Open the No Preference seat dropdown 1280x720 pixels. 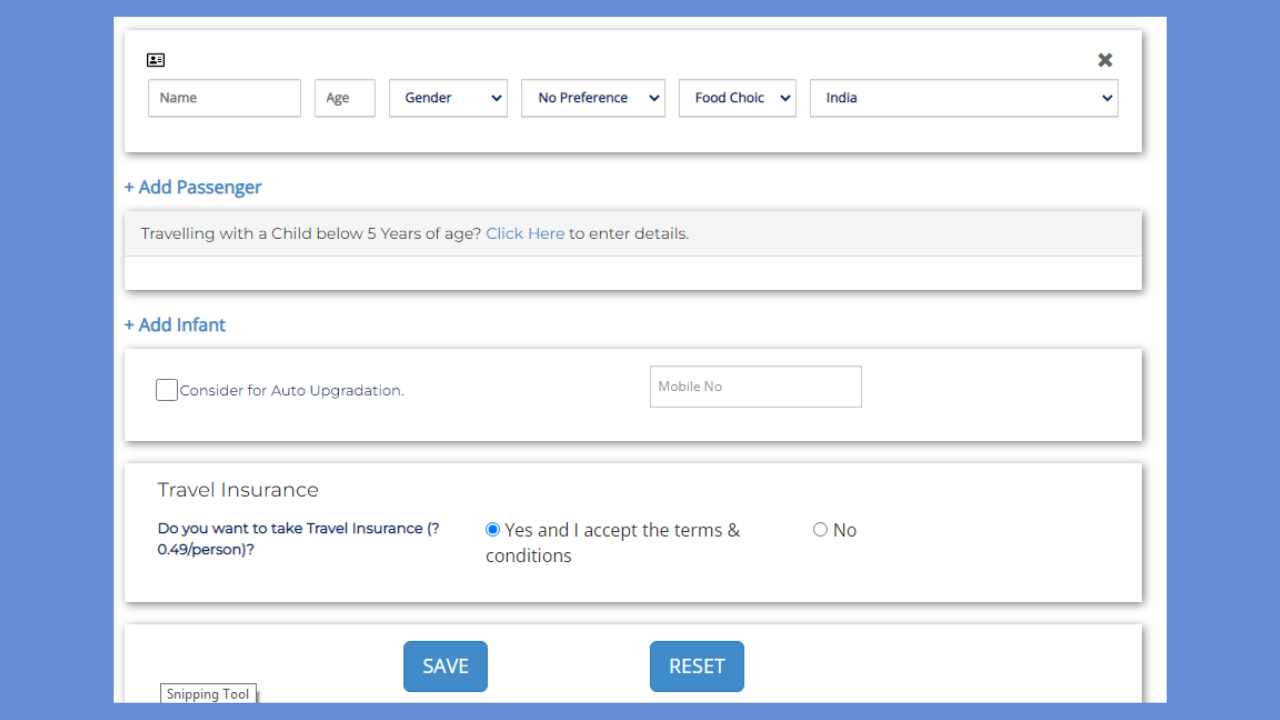click(592, 97)
